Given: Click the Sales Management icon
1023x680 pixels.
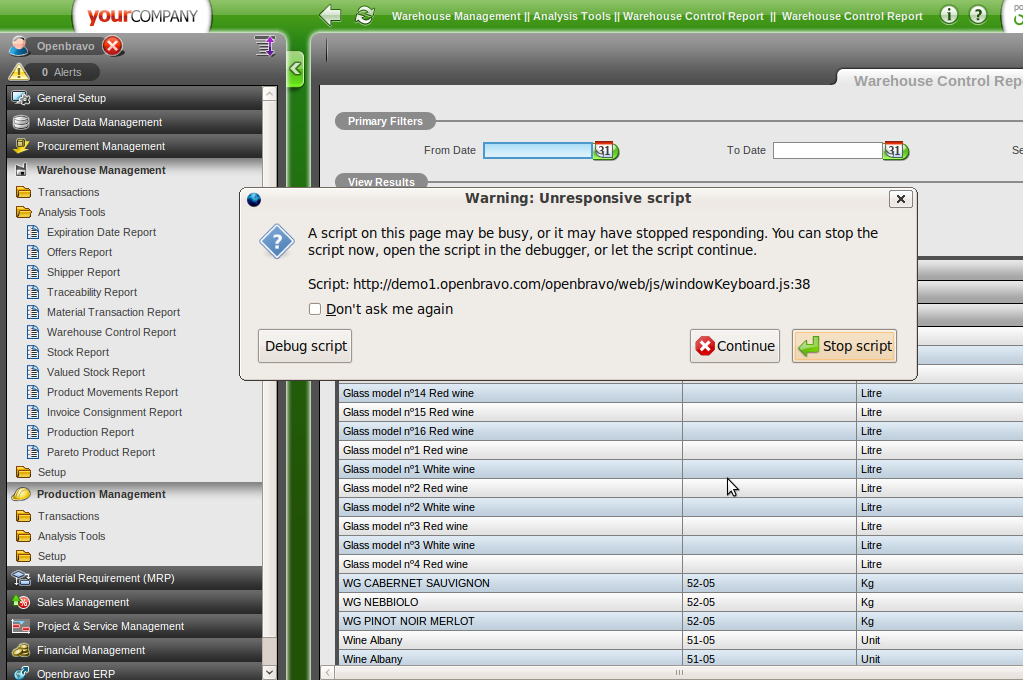Looking at the screenshot, I should click(x=21, y=602).
